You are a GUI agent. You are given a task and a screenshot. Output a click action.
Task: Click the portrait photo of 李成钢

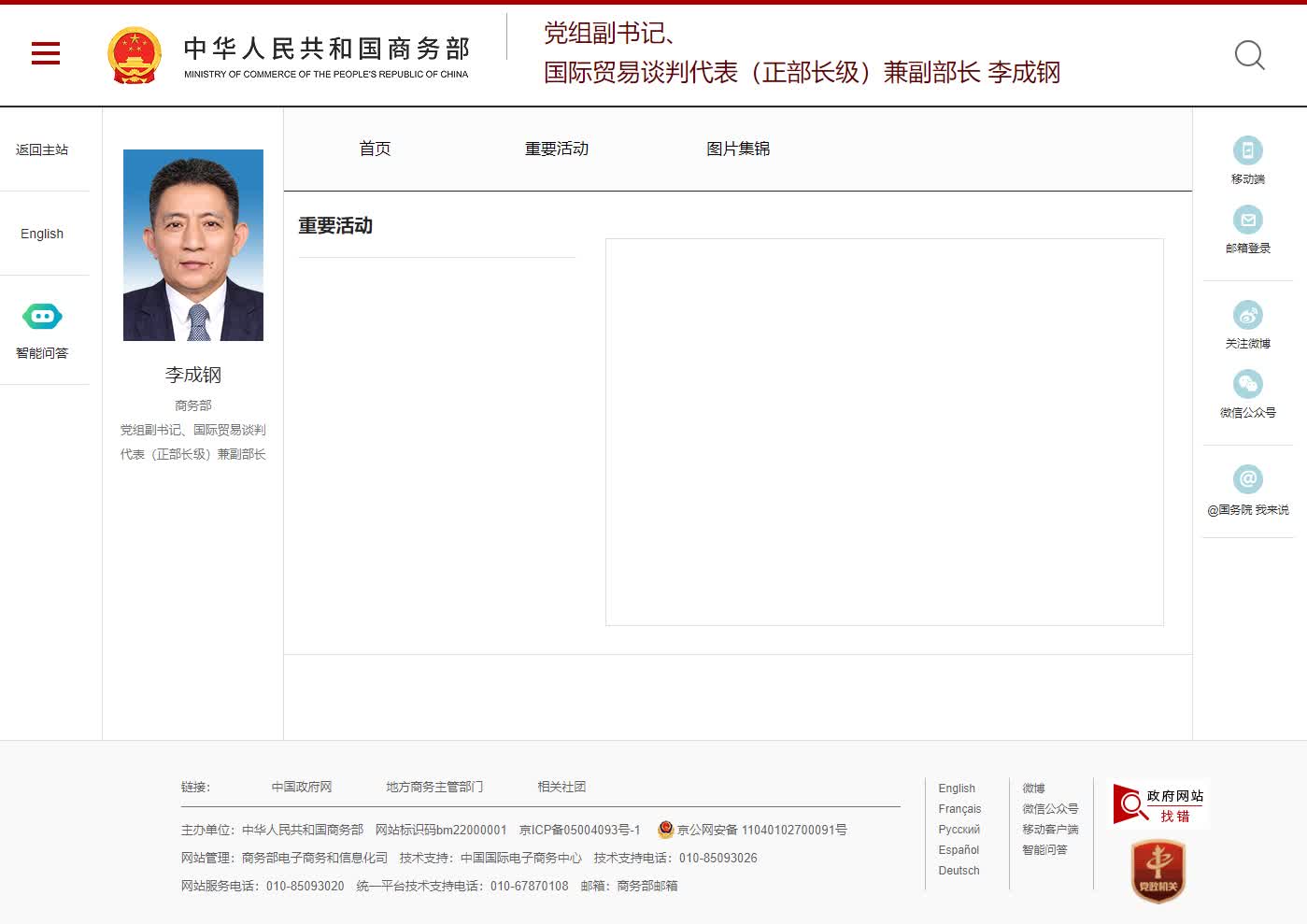pyautogui.click(x=193, y=246)
